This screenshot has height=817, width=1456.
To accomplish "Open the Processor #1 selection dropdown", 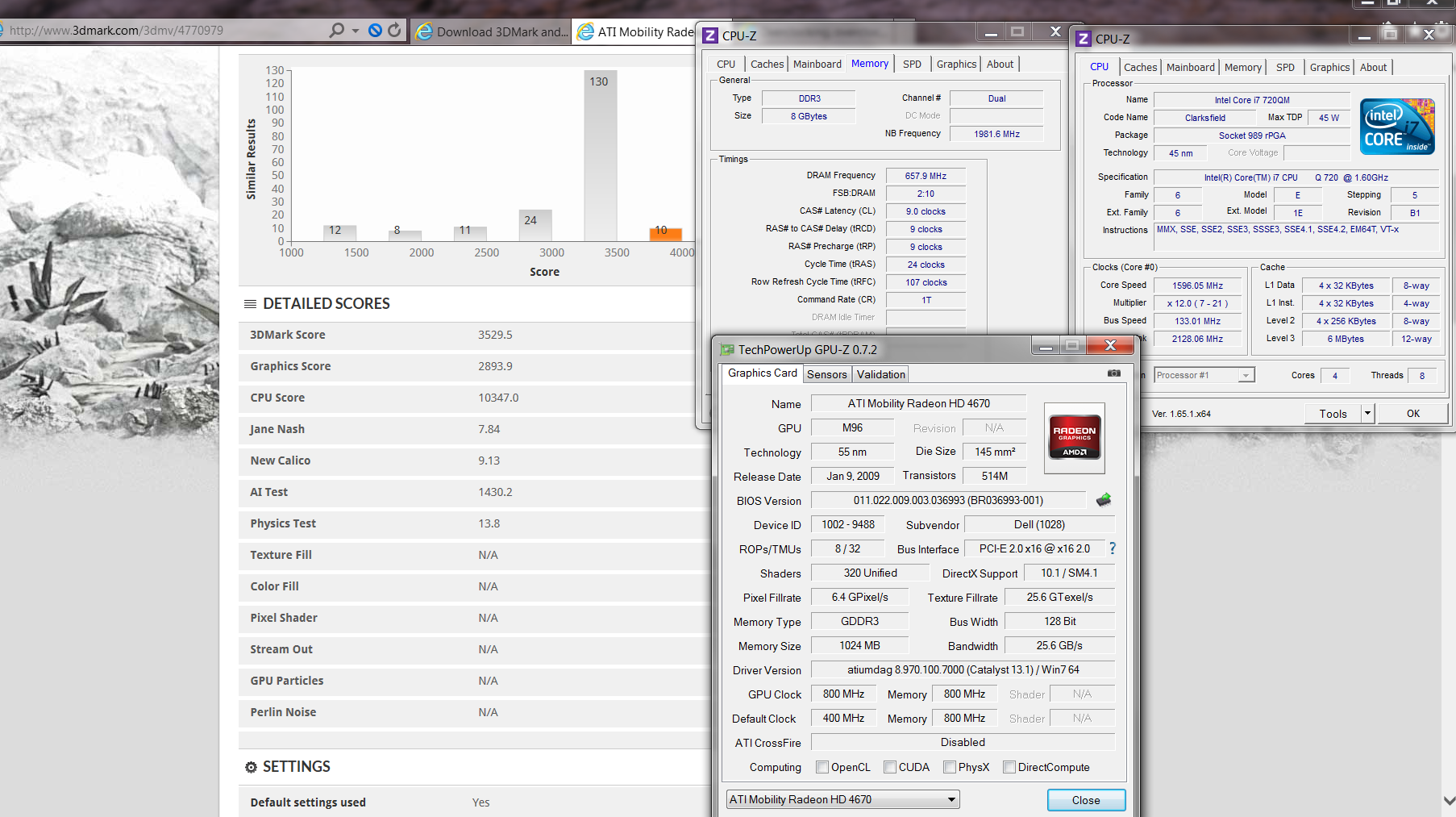I will click(1204, 375).
